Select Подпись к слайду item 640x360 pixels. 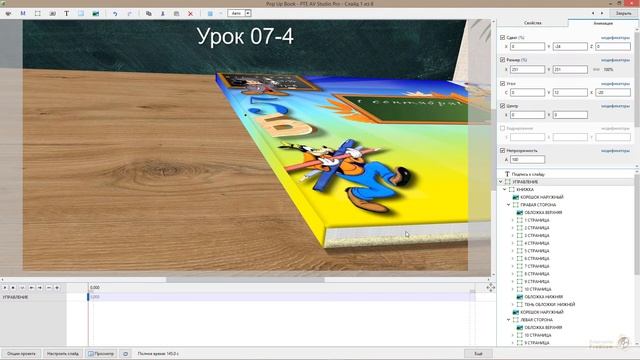528,174
